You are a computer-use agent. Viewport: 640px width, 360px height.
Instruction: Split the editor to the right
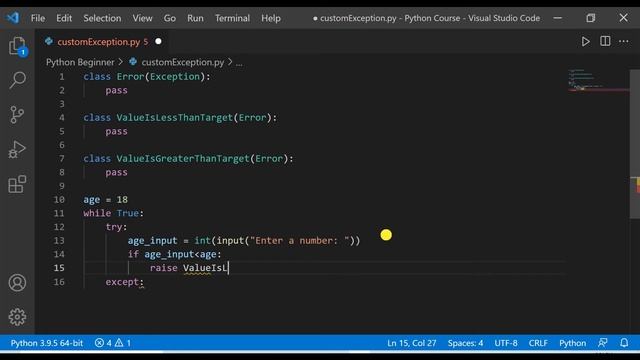(605, 41)
